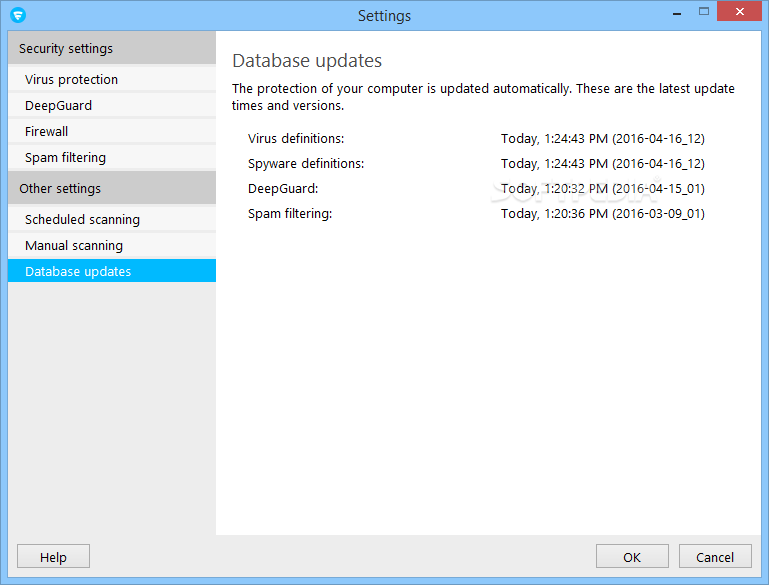This screenshot has width=769, height=585.
Task: Click the Virus definitions label
Action: point(296,139)
